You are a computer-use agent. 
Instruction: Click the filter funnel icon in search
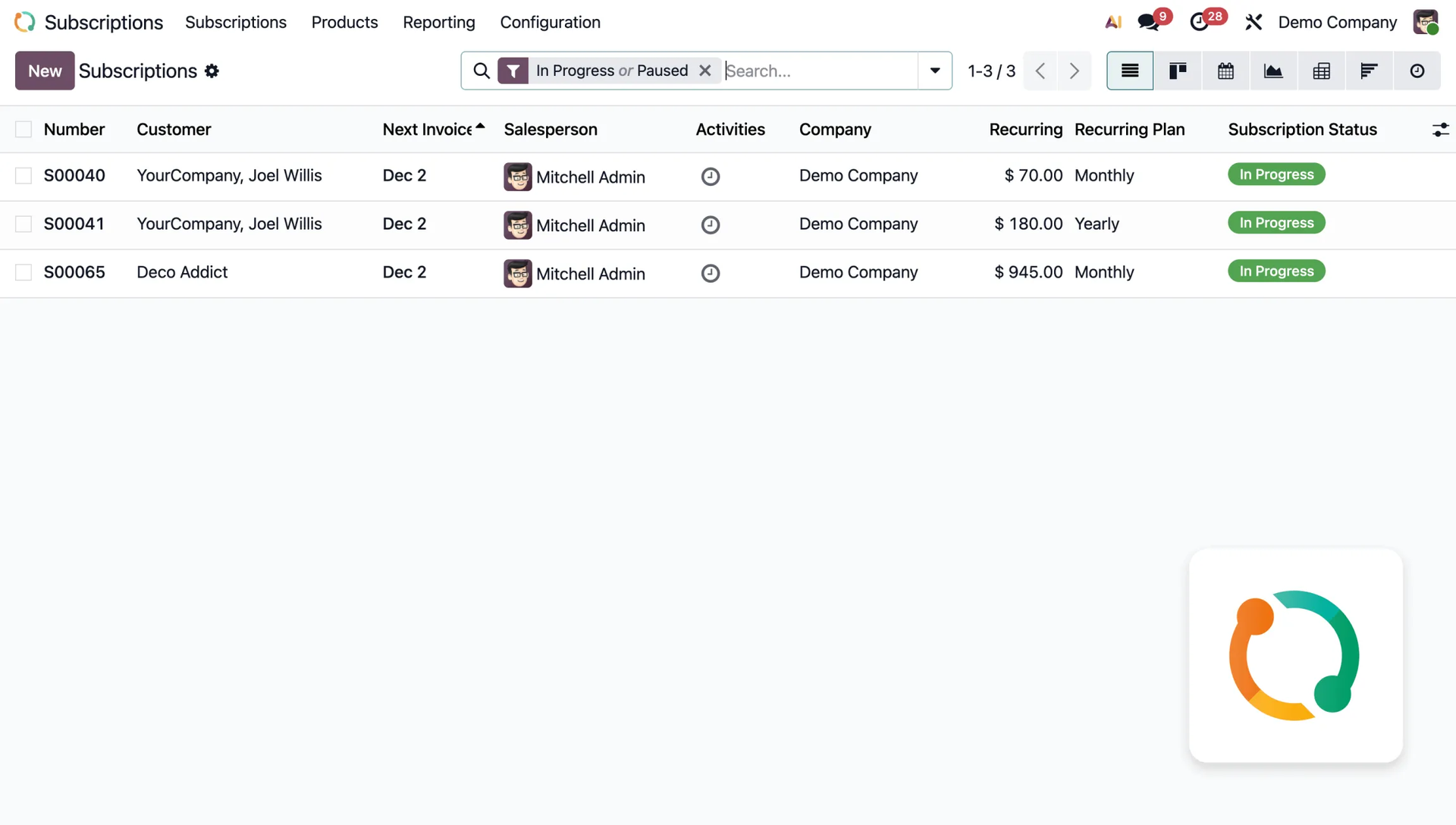point(513,71)
